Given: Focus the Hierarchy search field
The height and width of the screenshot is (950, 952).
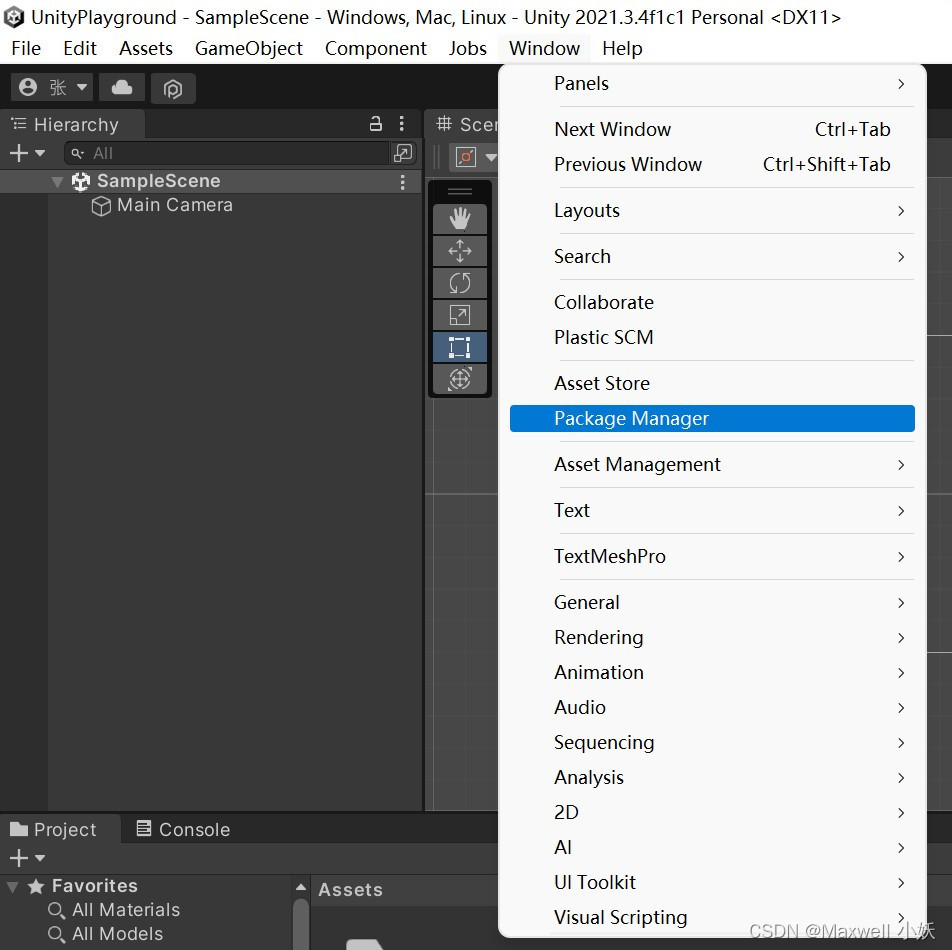Looking at the screenshot, I should coord(228,153).
